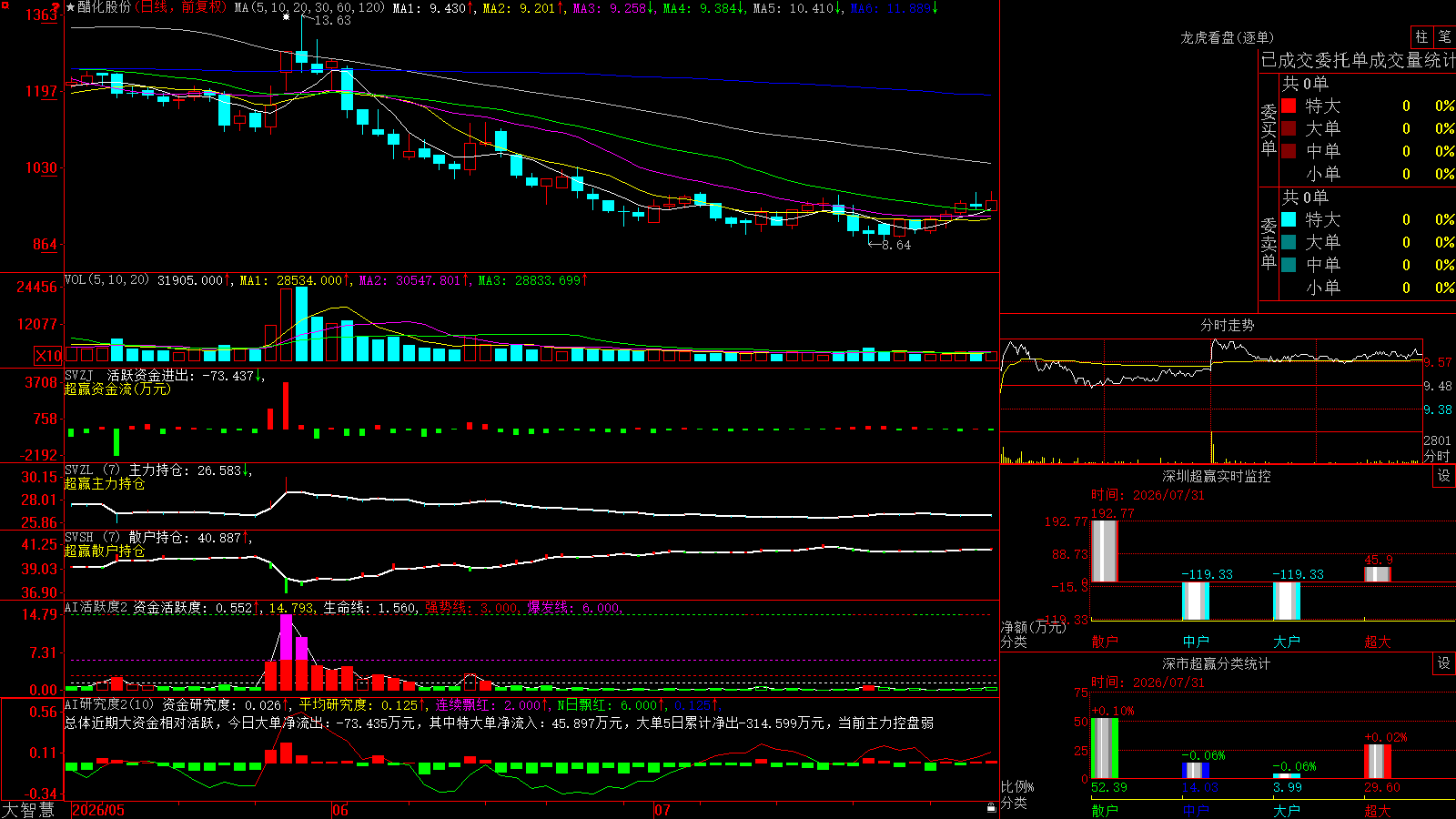Click the dark red 大单 swatch under 委买单

tap(1289, 128)
